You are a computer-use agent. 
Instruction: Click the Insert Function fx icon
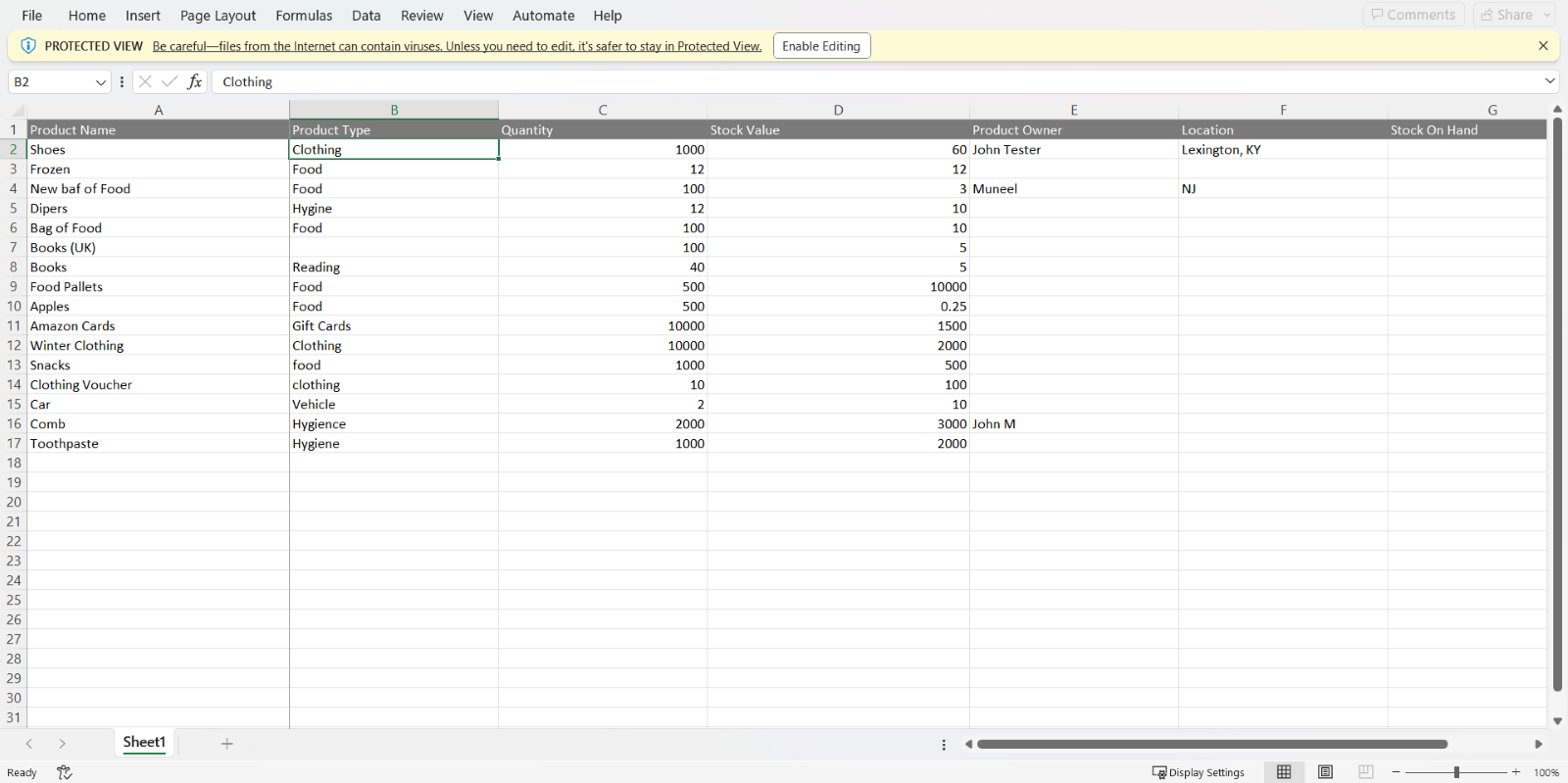[x=195, y=82]
